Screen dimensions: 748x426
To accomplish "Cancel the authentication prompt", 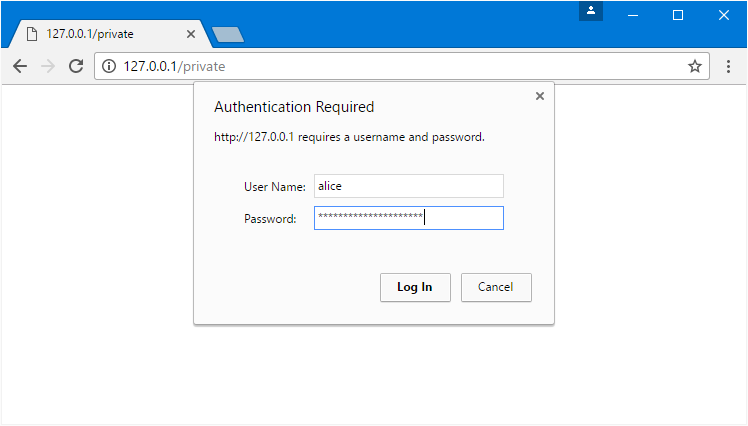I will [x=496, y=287].
